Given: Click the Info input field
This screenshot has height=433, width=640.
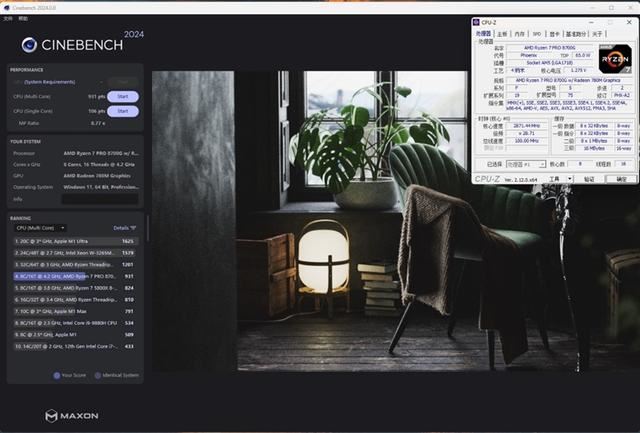Looking at the screenshot, I should pyautogui.click(x=100, y=199).
